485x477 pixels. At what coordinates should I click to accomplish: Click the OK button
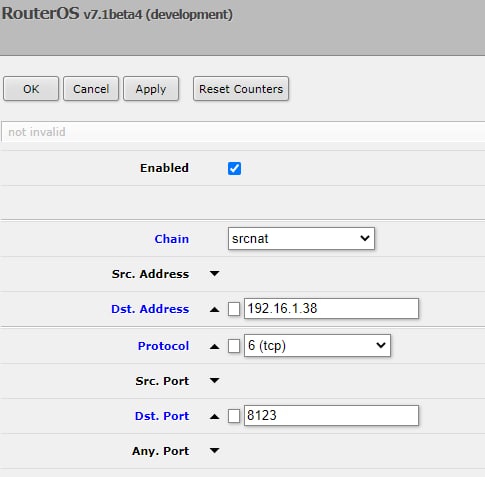tap(31, 89)
